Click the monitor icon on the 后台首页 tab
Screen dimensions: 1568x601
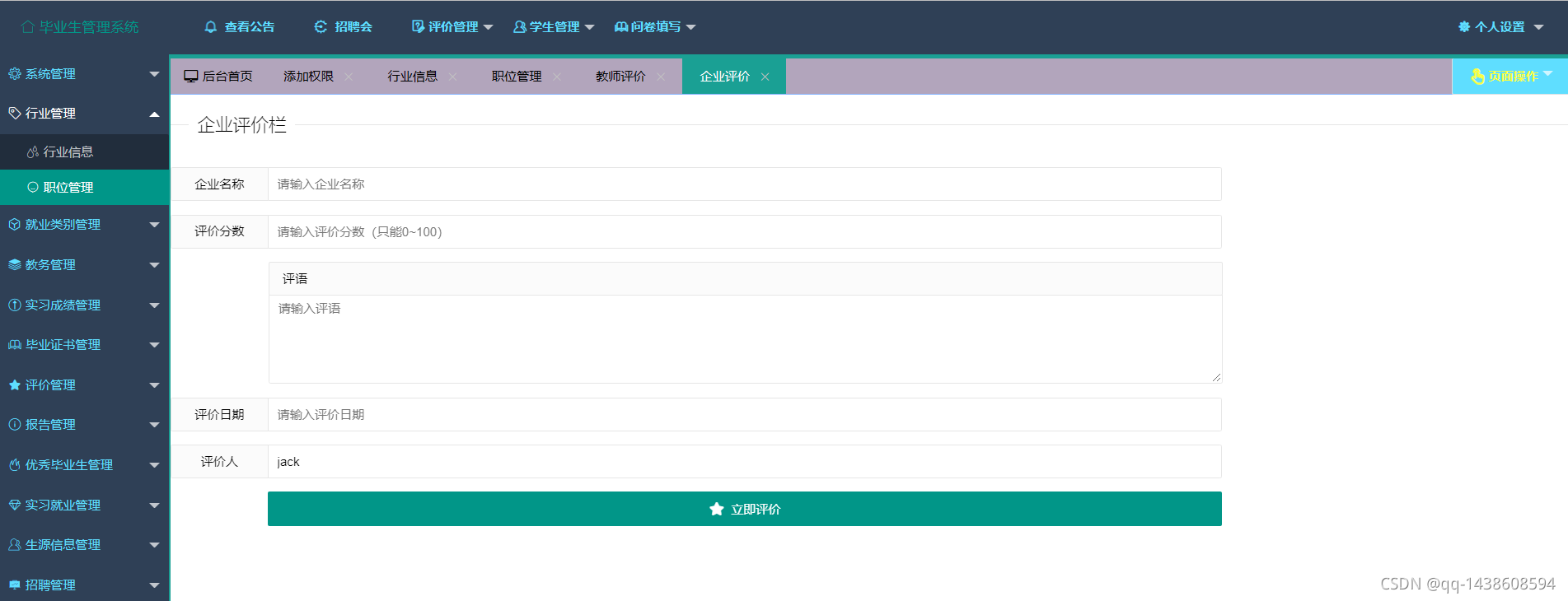[x=191, y=77]
